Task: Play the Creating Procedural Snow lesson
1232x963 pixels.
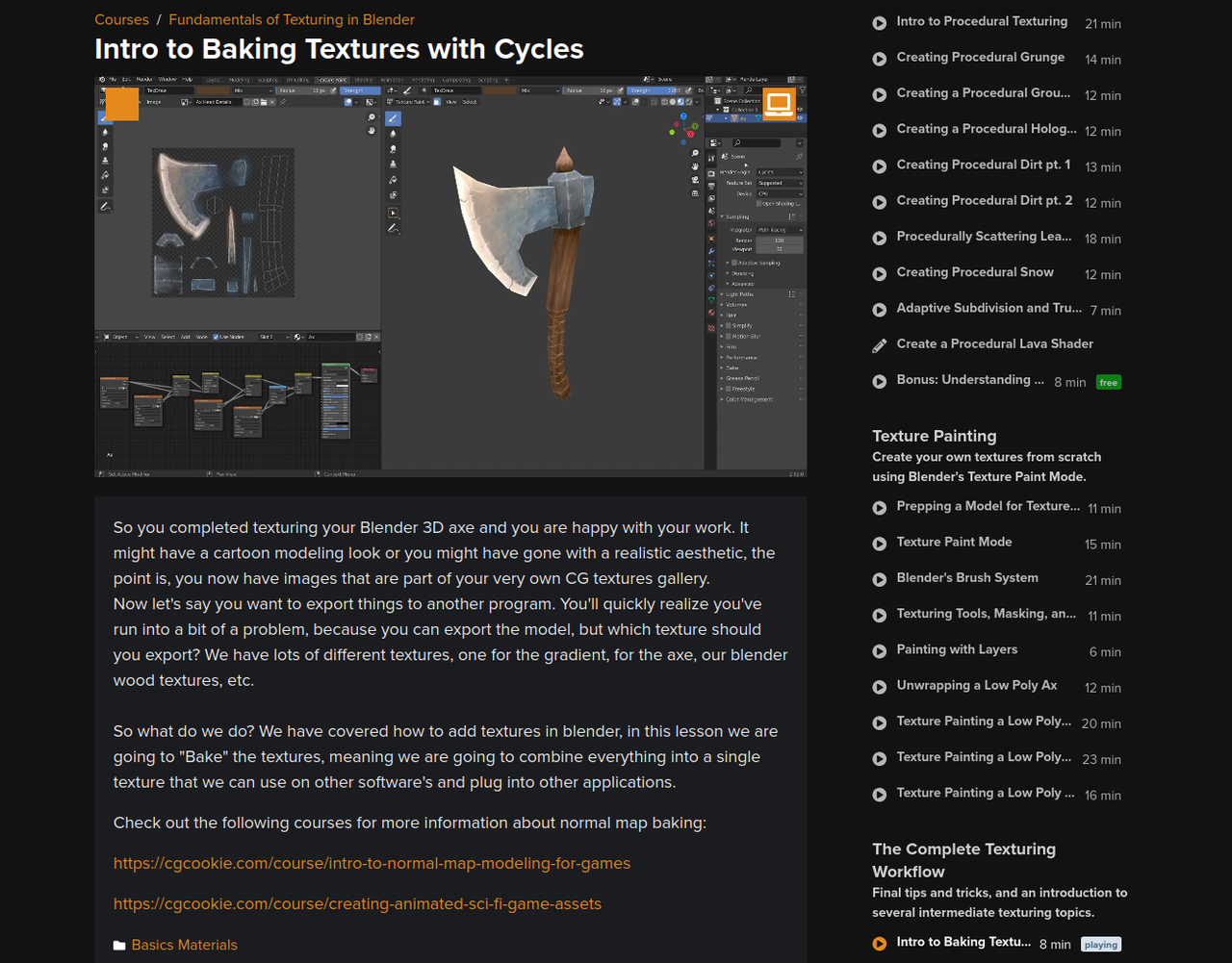Action: [879, 273]
